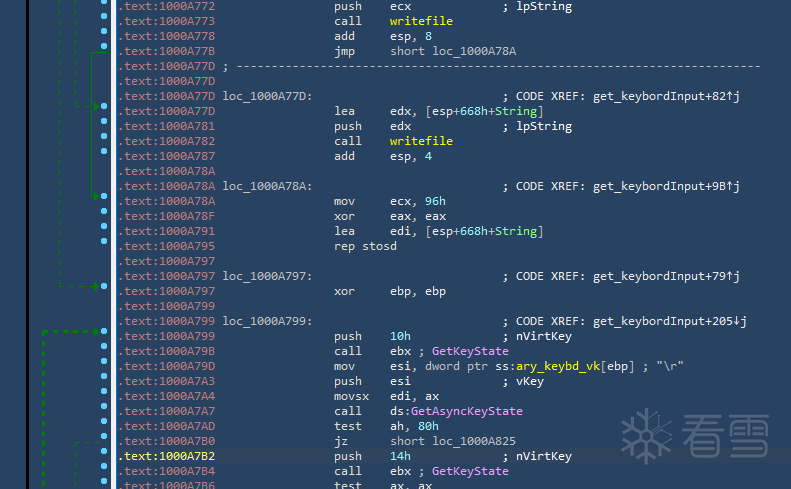The height and width of the screenshot is (489, 791).
Task: Click address .text:1000A7B2 on highlighted line
Action: coord(167,456)
